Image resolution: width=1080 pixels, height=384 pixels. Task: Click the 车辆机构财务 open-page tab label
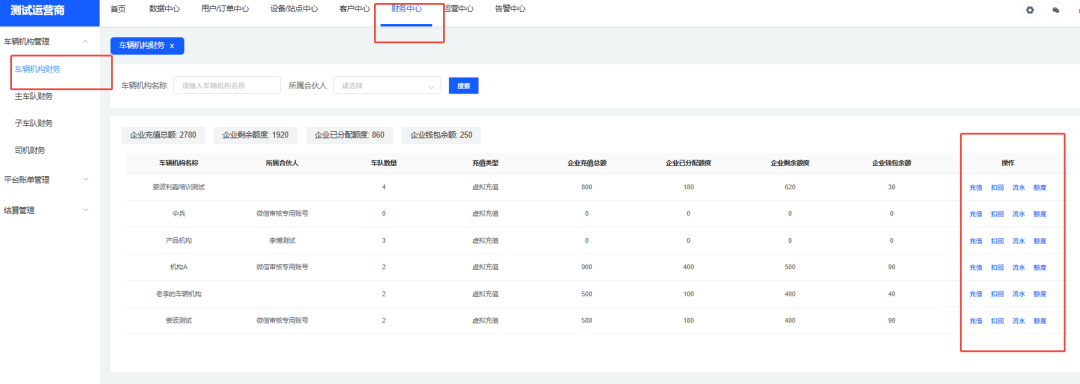tap(142, 45)
